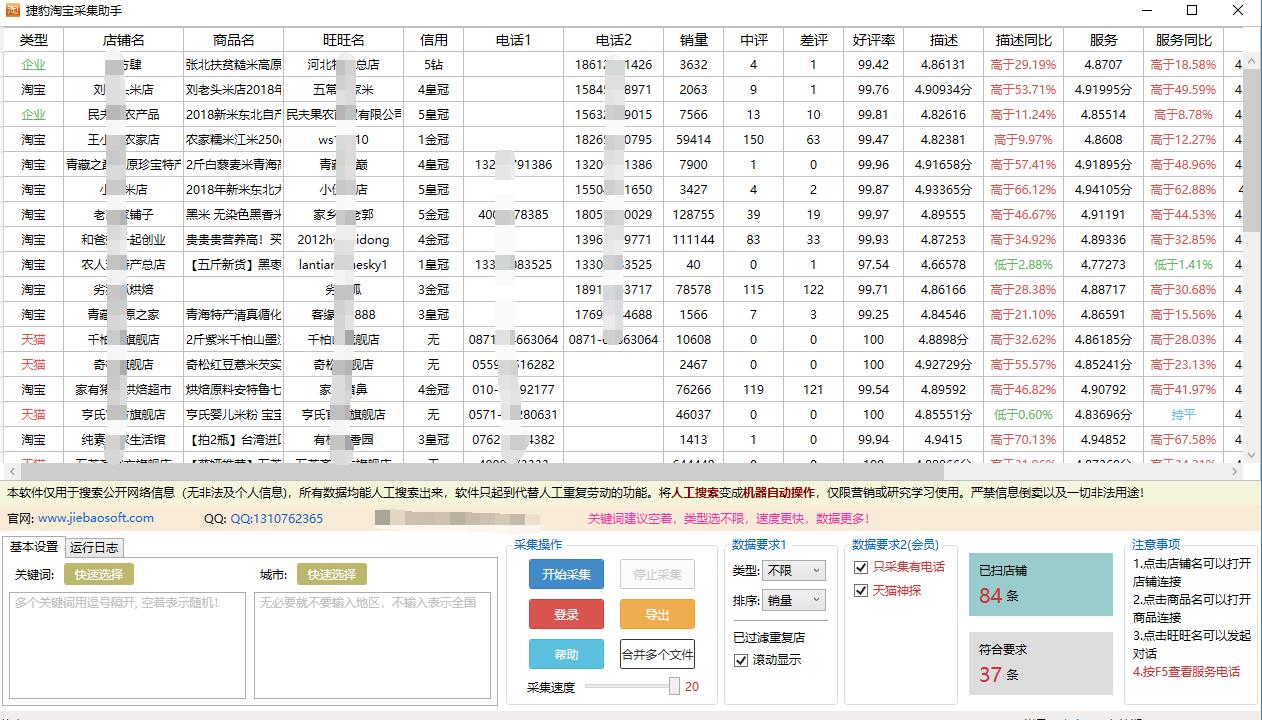This screenshot has height=720, width=1262.
Task: Click the 好评率 value 97.54
Action: [874, 264]
